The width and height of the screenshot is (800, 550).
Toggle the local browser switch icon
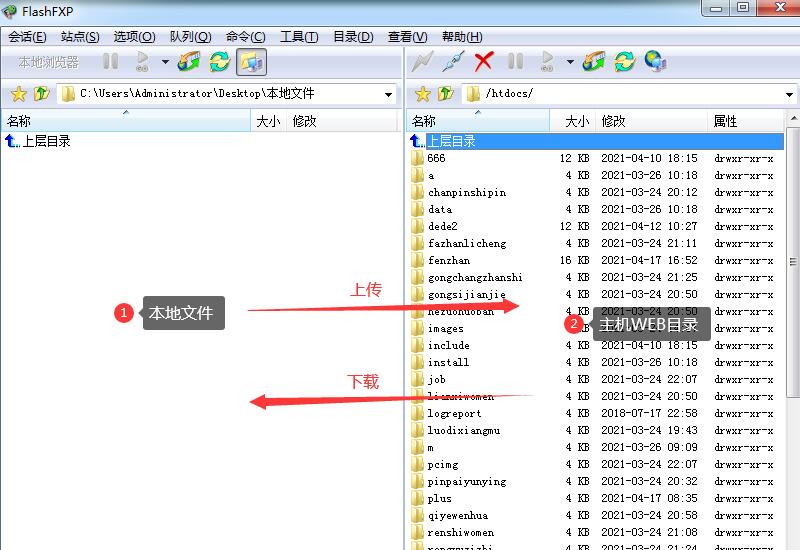250,62
